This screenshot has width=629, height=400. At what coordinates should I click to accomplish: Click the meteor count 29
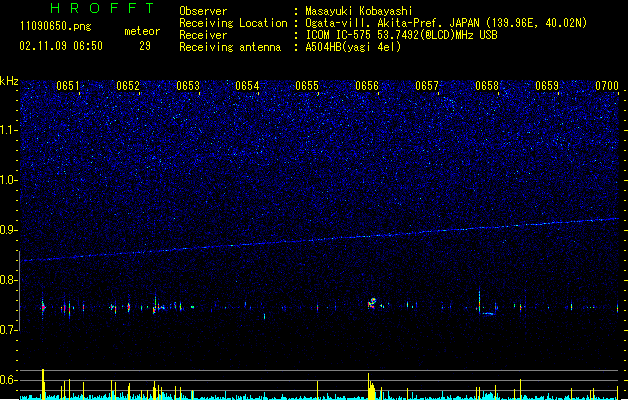(x=145, y=46)
